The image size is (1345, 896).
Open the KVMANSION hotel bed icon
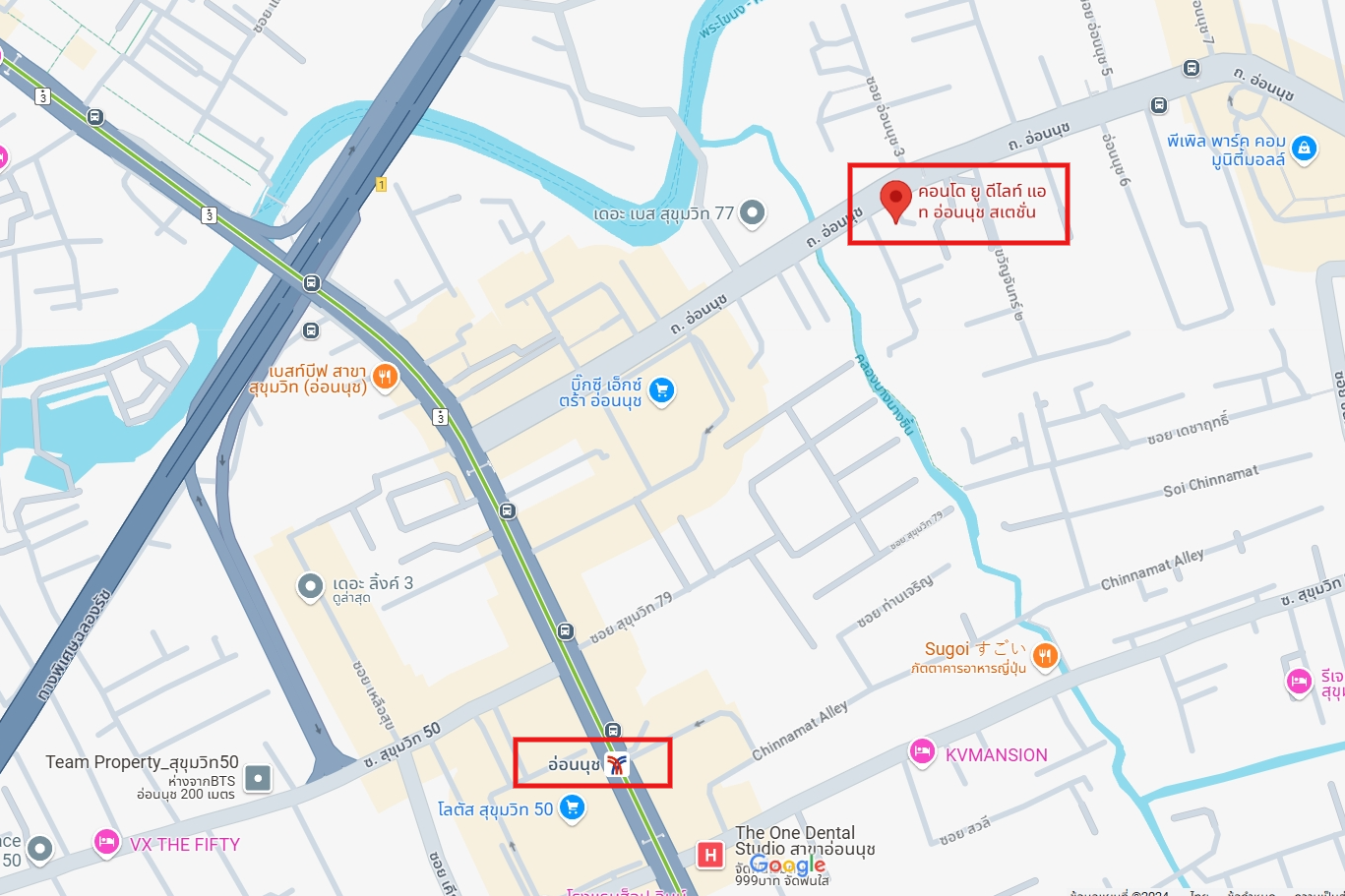(922, 752)
